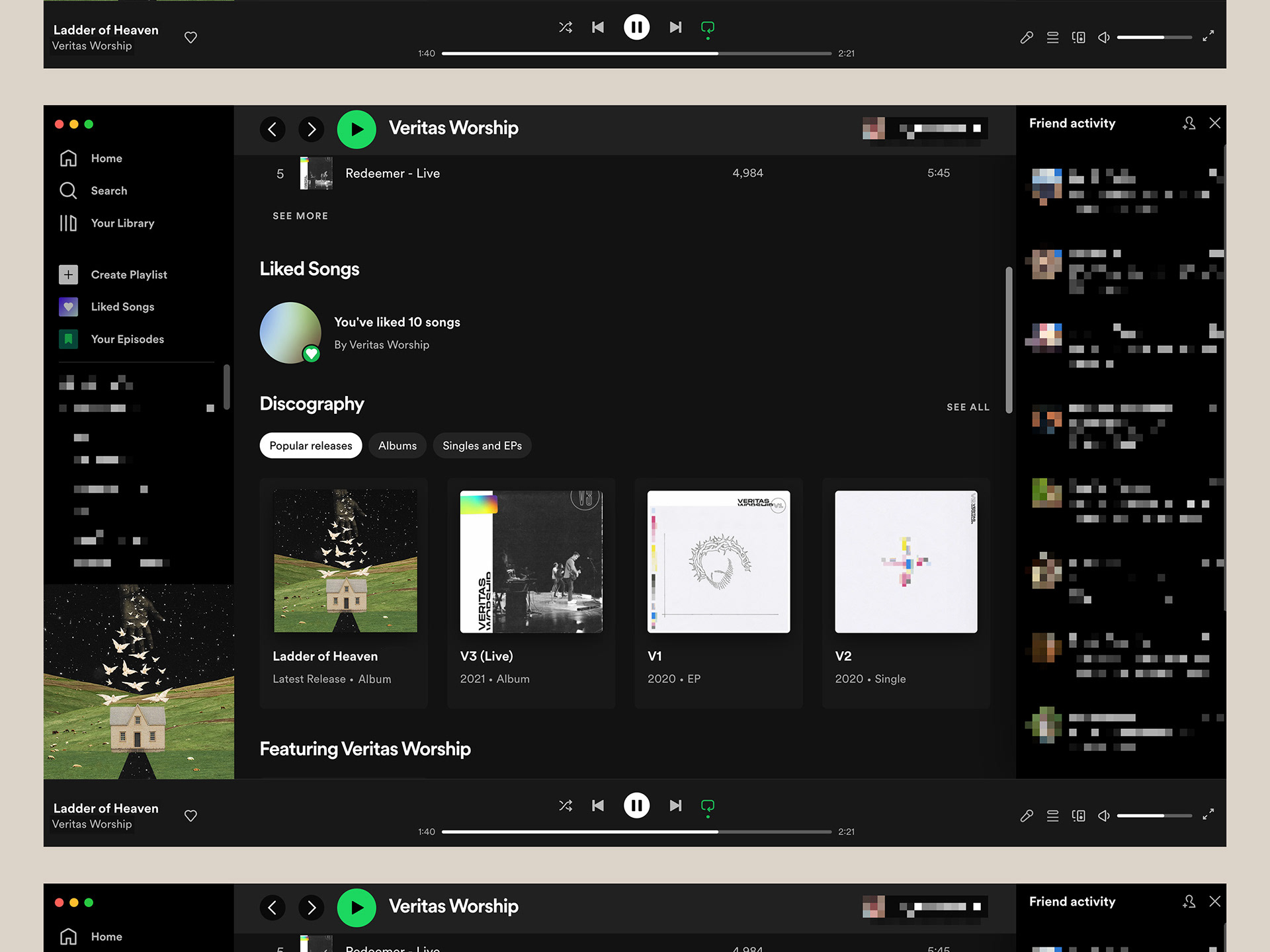This screenshot has height=952, width=1270.
Task: Go back using the middle window's back arrow
Action: click(273, 130)
